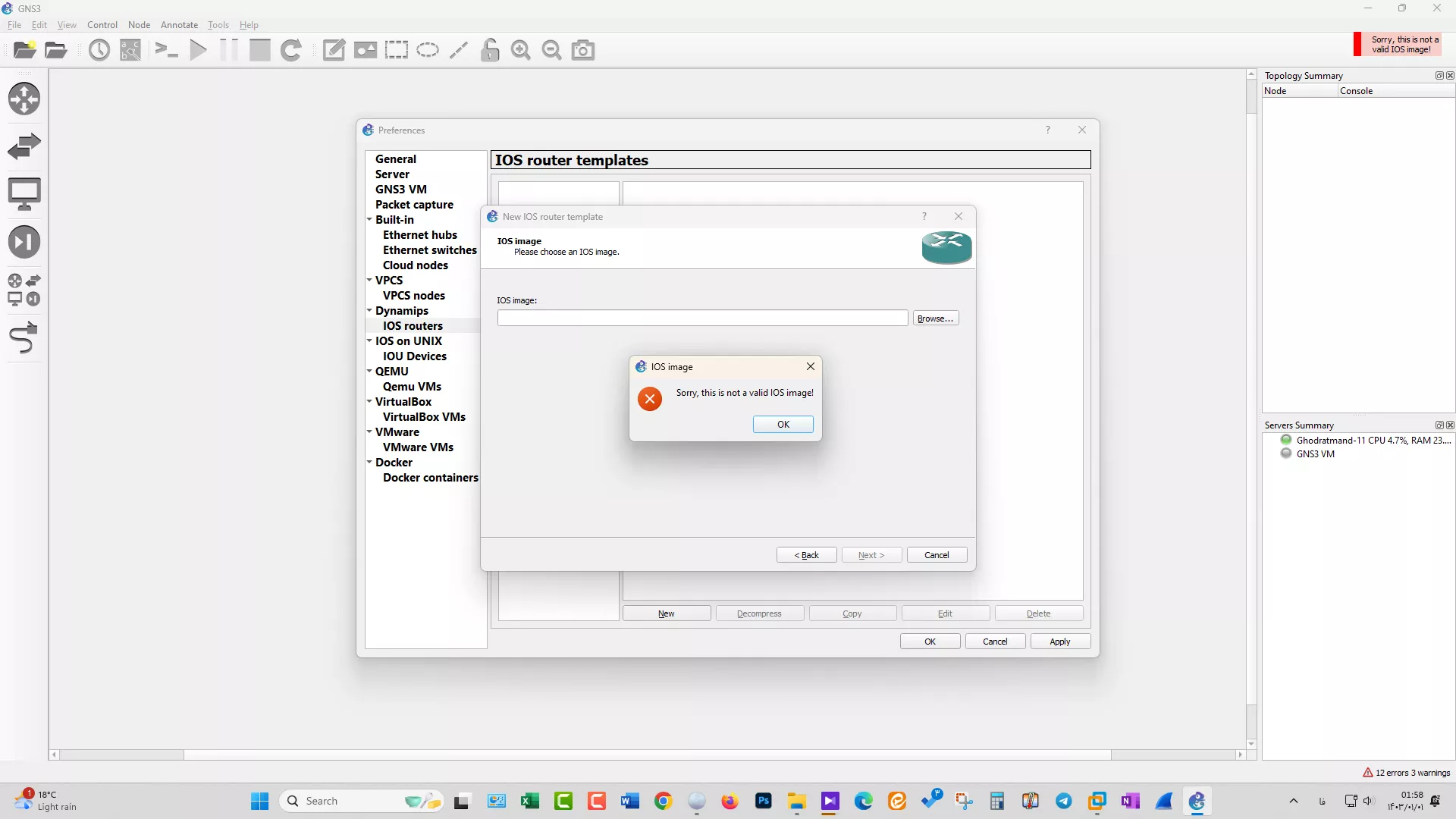This screenshot has height=819, width=1456.
Task: Open the Tools menu
Action: [x=218, y=25]
